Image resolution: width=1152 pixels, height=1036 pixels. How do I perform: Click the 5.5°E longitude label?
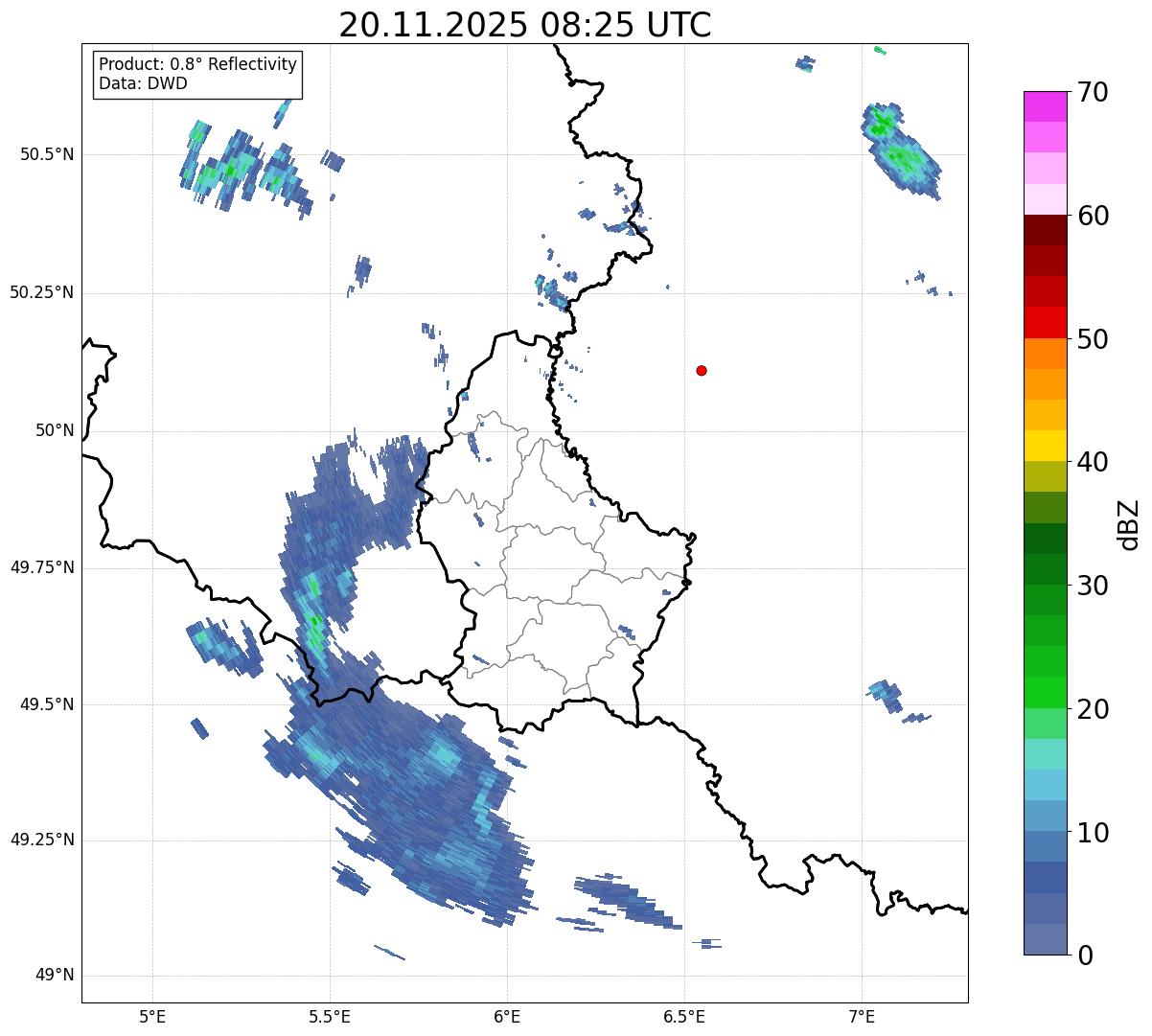(x=330, y=1016)
